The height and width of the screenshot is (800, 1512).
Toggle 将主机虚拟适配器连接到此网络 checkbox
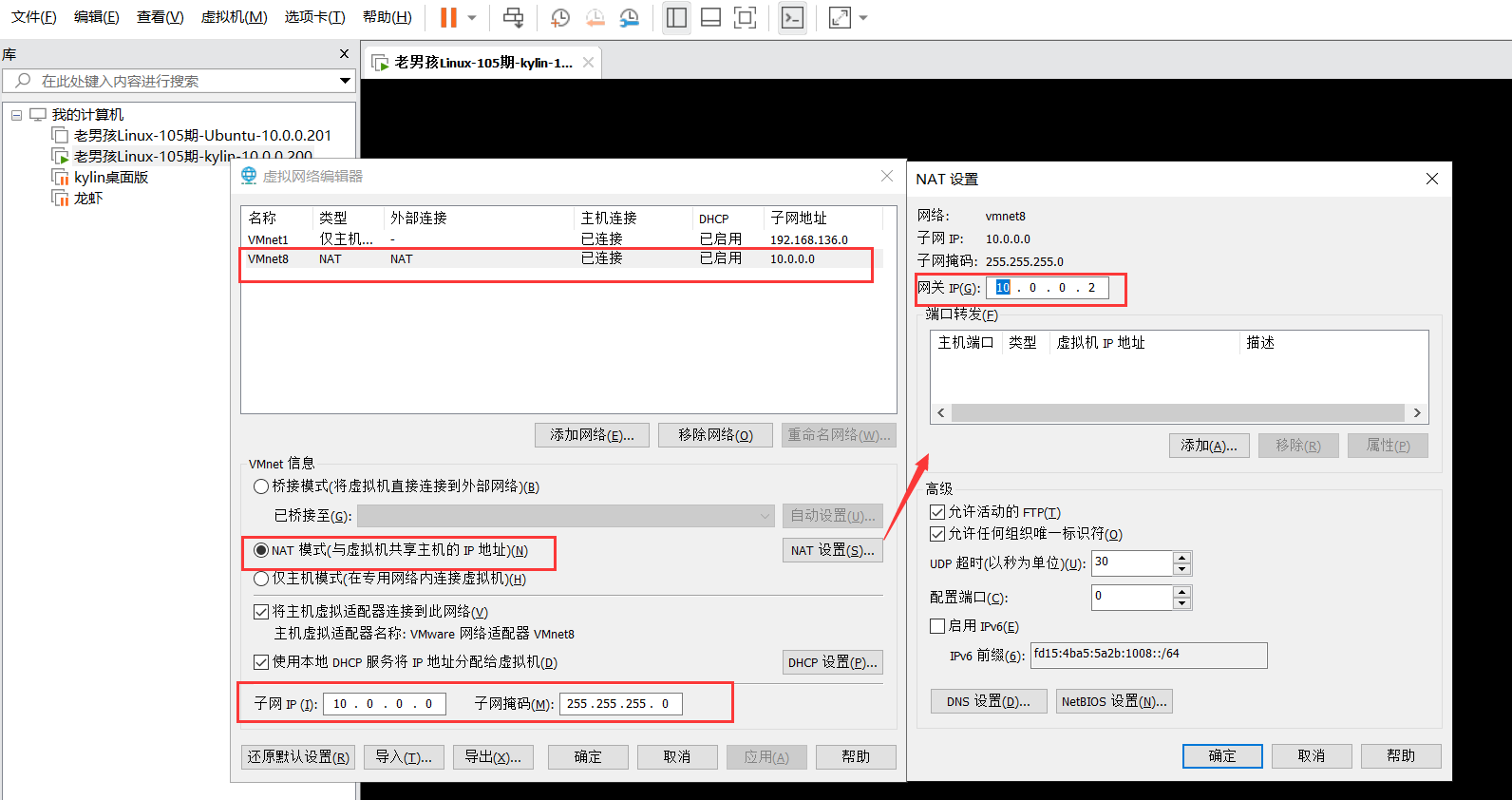pos(261,612)
